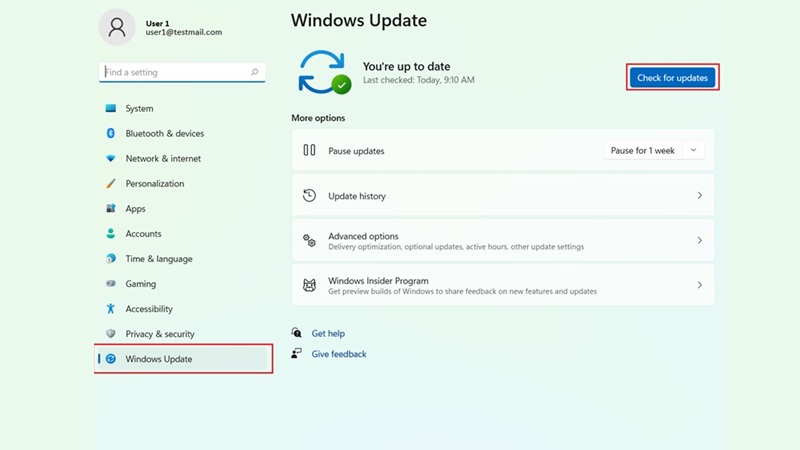Open the Give feedback link
Screen dimensions: 800x450
[x=339, y=354]
